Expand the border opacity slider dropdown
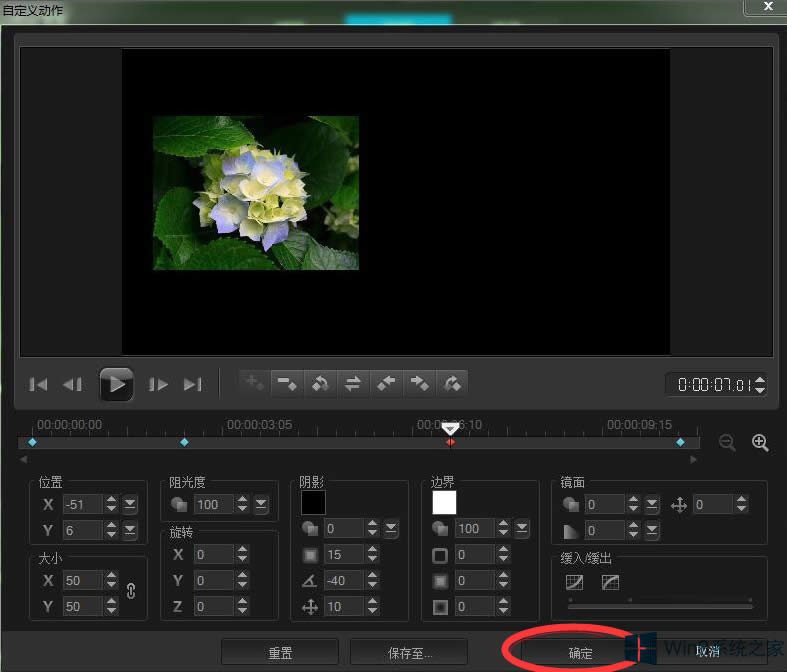This screenshot has width=787, height=672. click(522, 528)
